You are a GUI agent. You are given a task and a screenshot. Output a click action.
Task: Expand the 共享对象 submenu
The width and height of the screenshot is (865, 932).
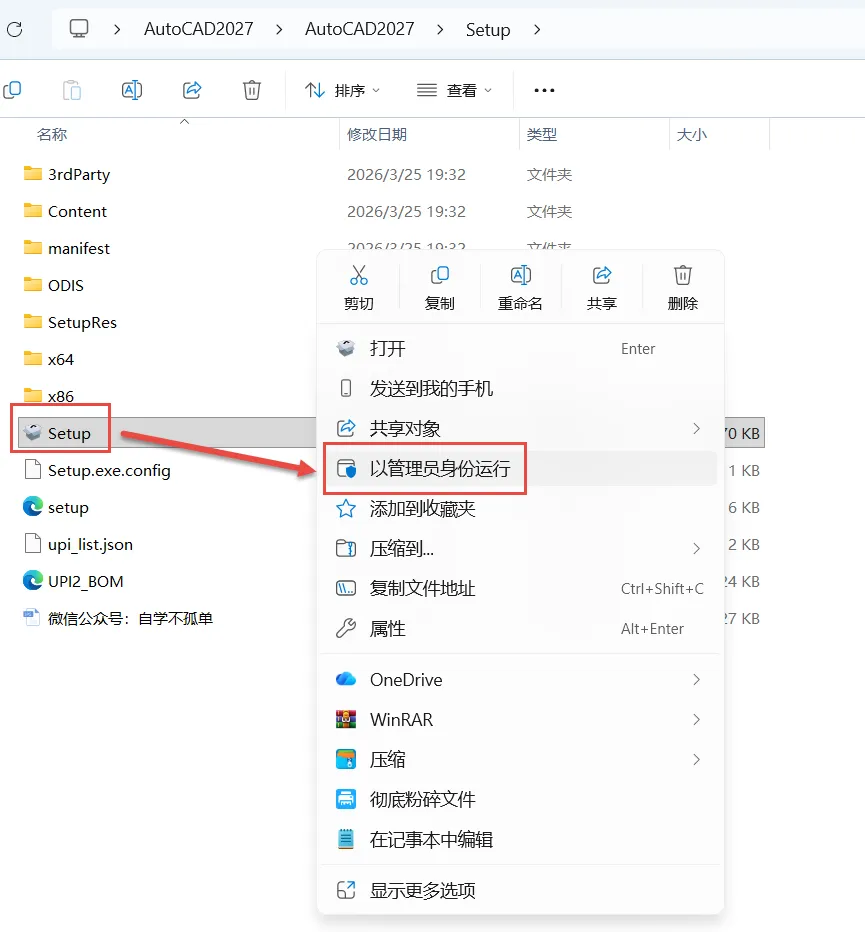click(520, 428)
